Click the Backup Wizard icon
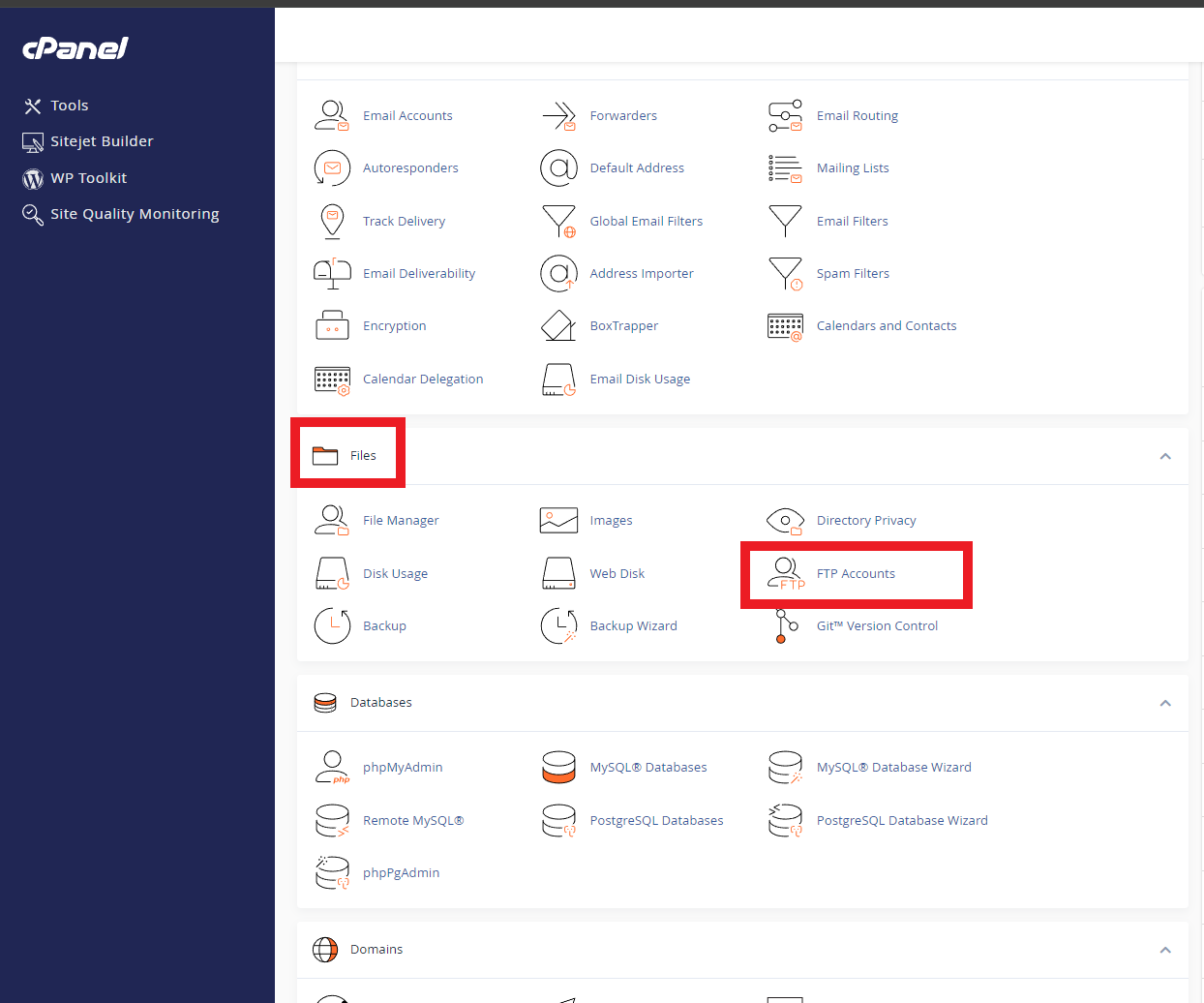The image size is (1204, 1003). coord(558,625)
